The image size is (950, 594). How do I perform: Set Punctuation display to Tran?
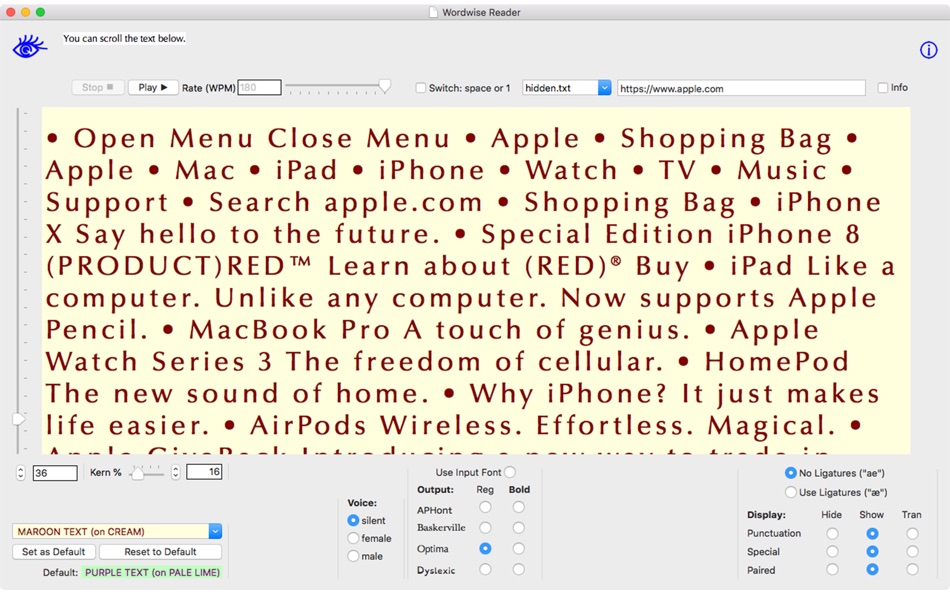click(x=912, y=534)
